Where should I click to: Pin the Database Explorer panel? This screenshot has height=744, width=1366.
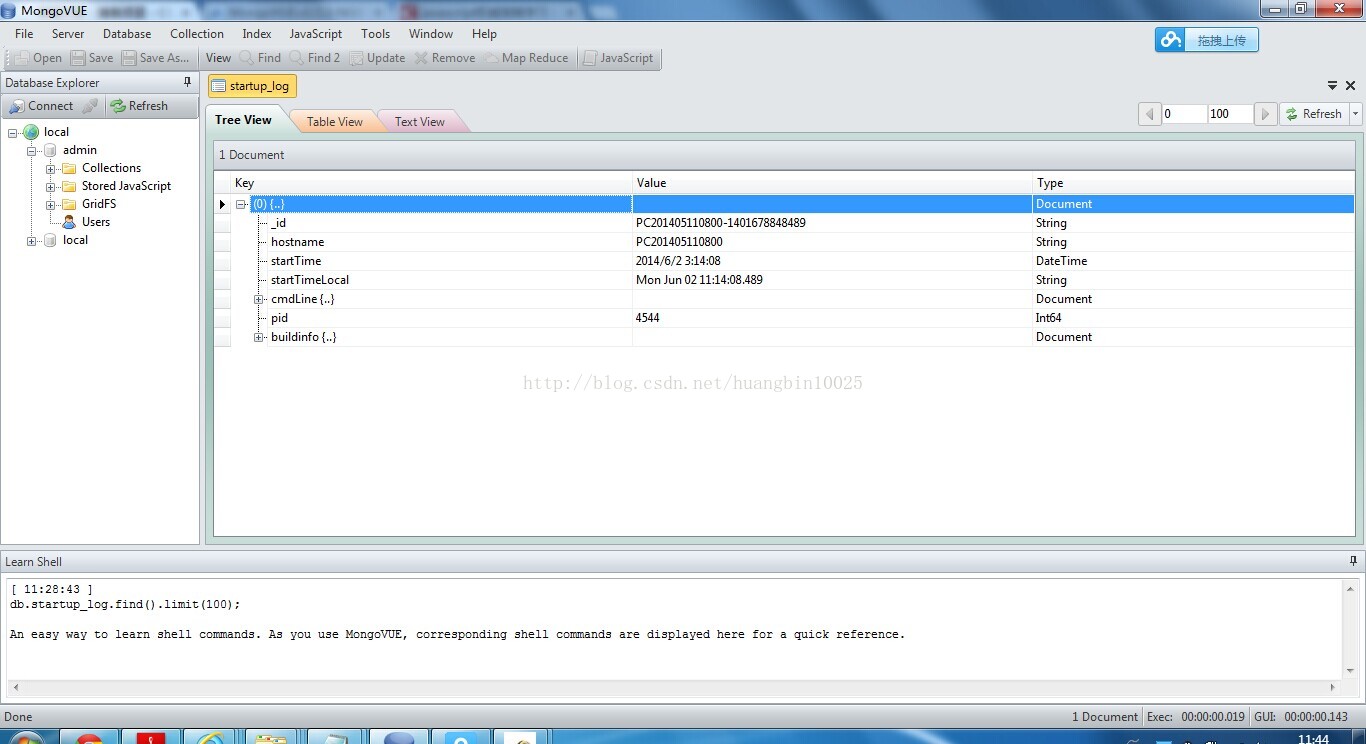click(187, 83)
